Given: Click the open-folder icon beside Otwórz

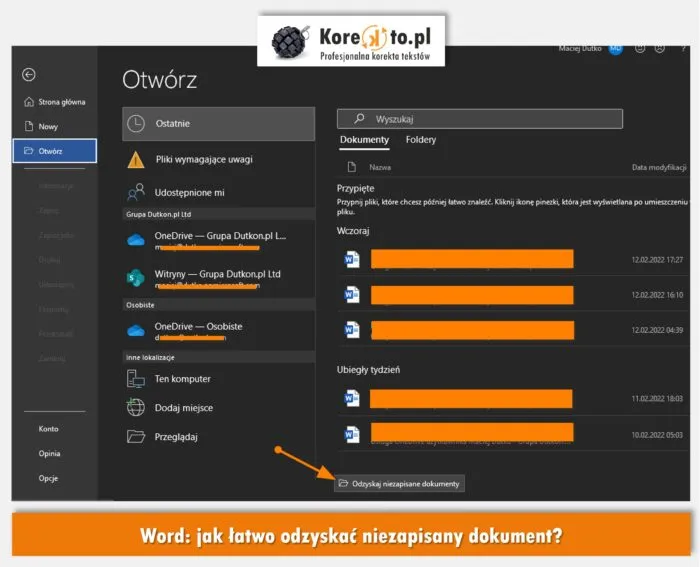Looking at the screenshot, I should coord(29,151).
